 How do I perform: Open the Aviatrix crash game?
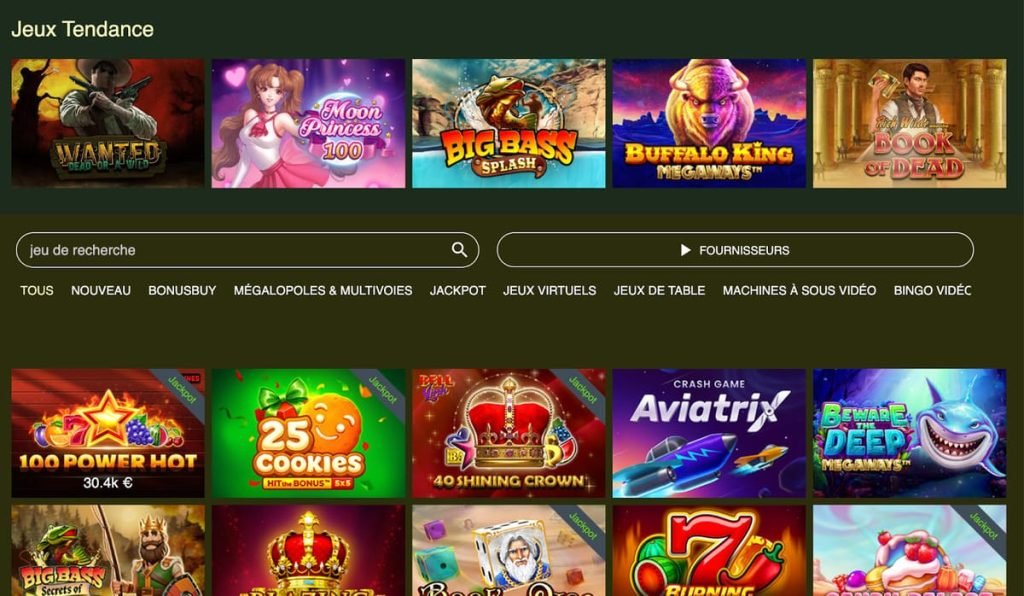pyautogui.click(x=709, y=433)
